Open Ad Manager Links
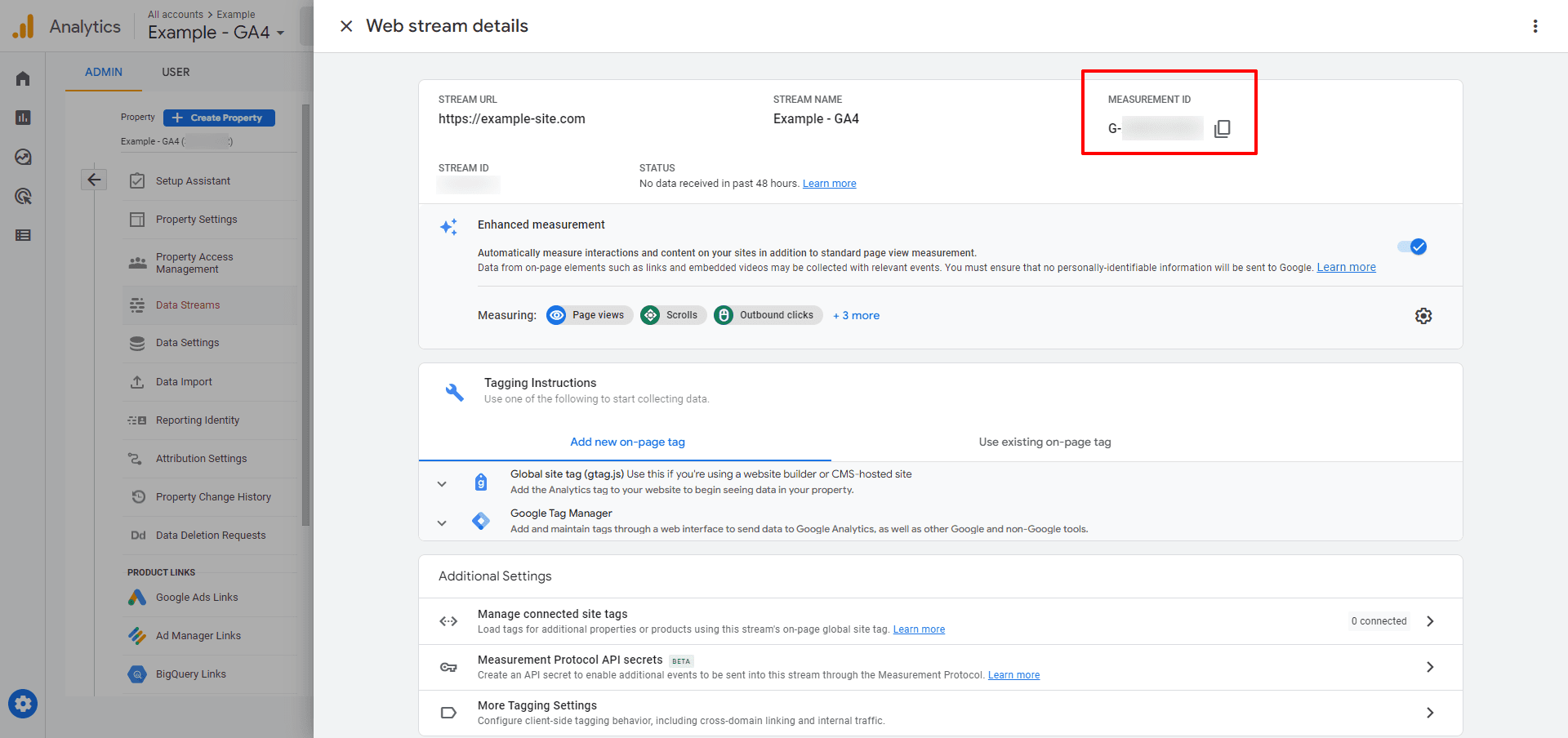1568x738 pixels. pyautogui.click(x=210, y=636)
